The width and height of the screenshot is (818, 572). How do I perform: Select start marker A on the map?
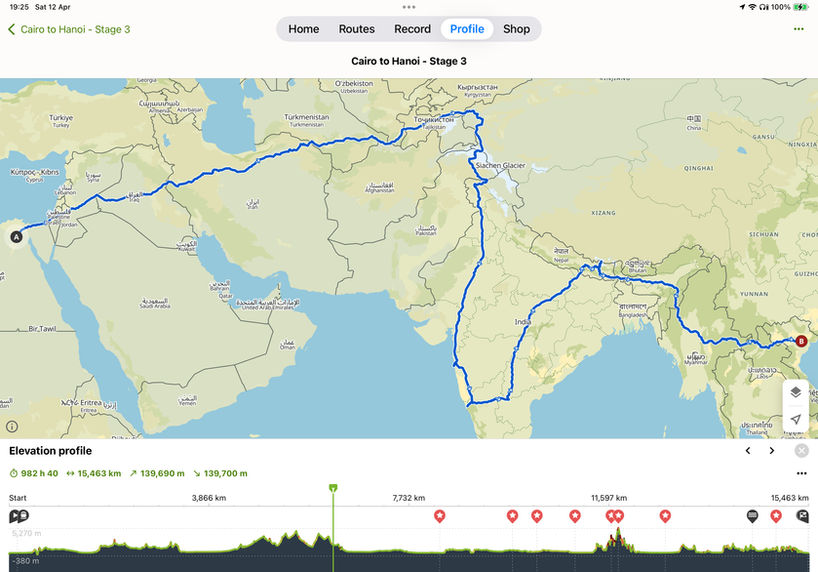pyautogui.click(x=17, y=237)
